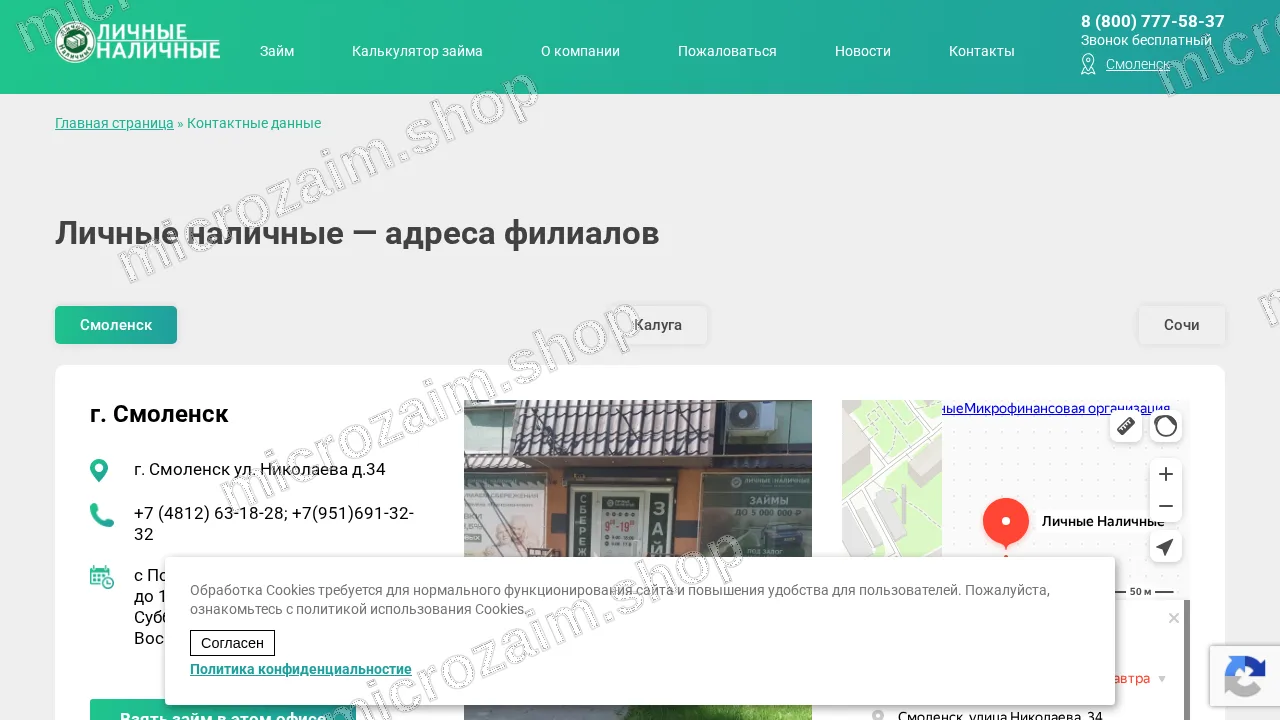Change the city via the Смоленск link
Viewport: 1280px width, 720px height.
point(1138,64)
